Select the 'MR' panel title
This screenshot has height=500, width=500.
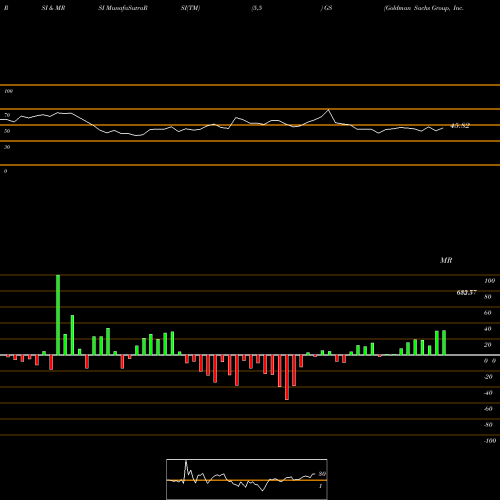[x=446, y=260]
